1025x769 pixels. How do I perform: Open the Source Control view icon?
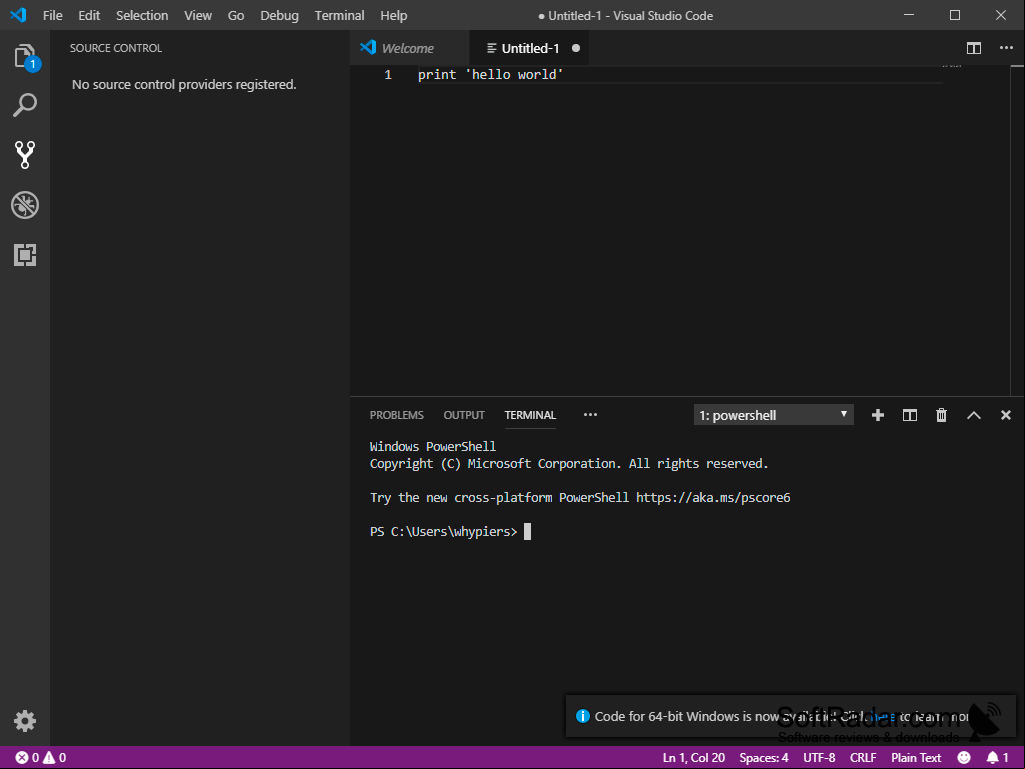(x=25, y=155)
